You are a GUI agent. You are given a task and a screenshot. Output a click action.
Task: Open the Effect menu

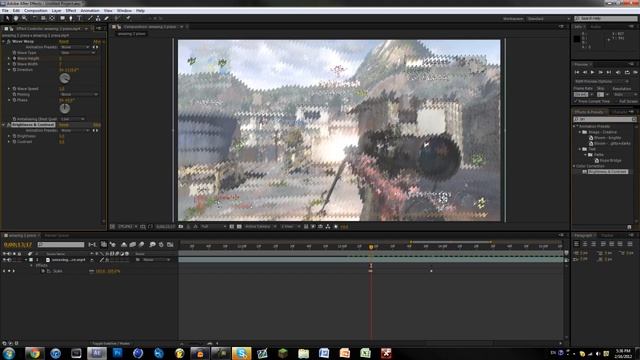coord(71,11)
